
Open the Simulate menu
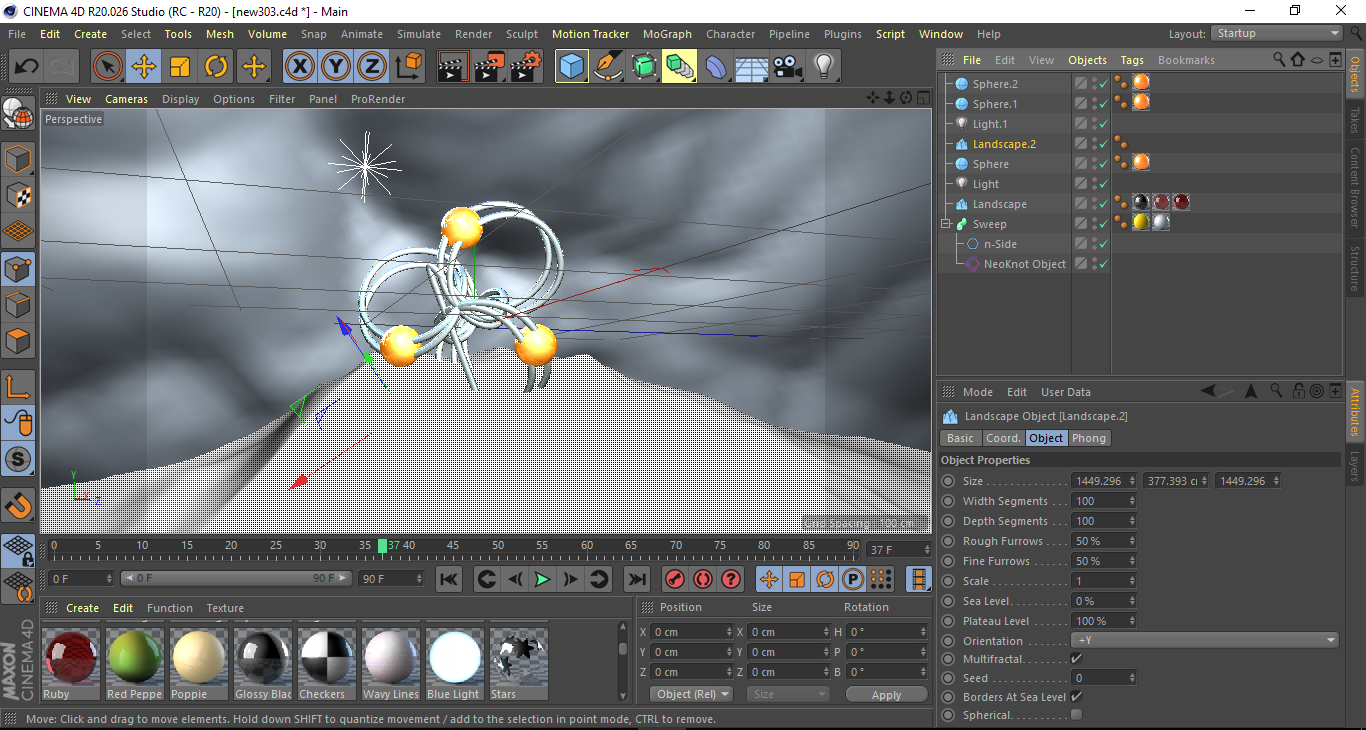point(419,34)
